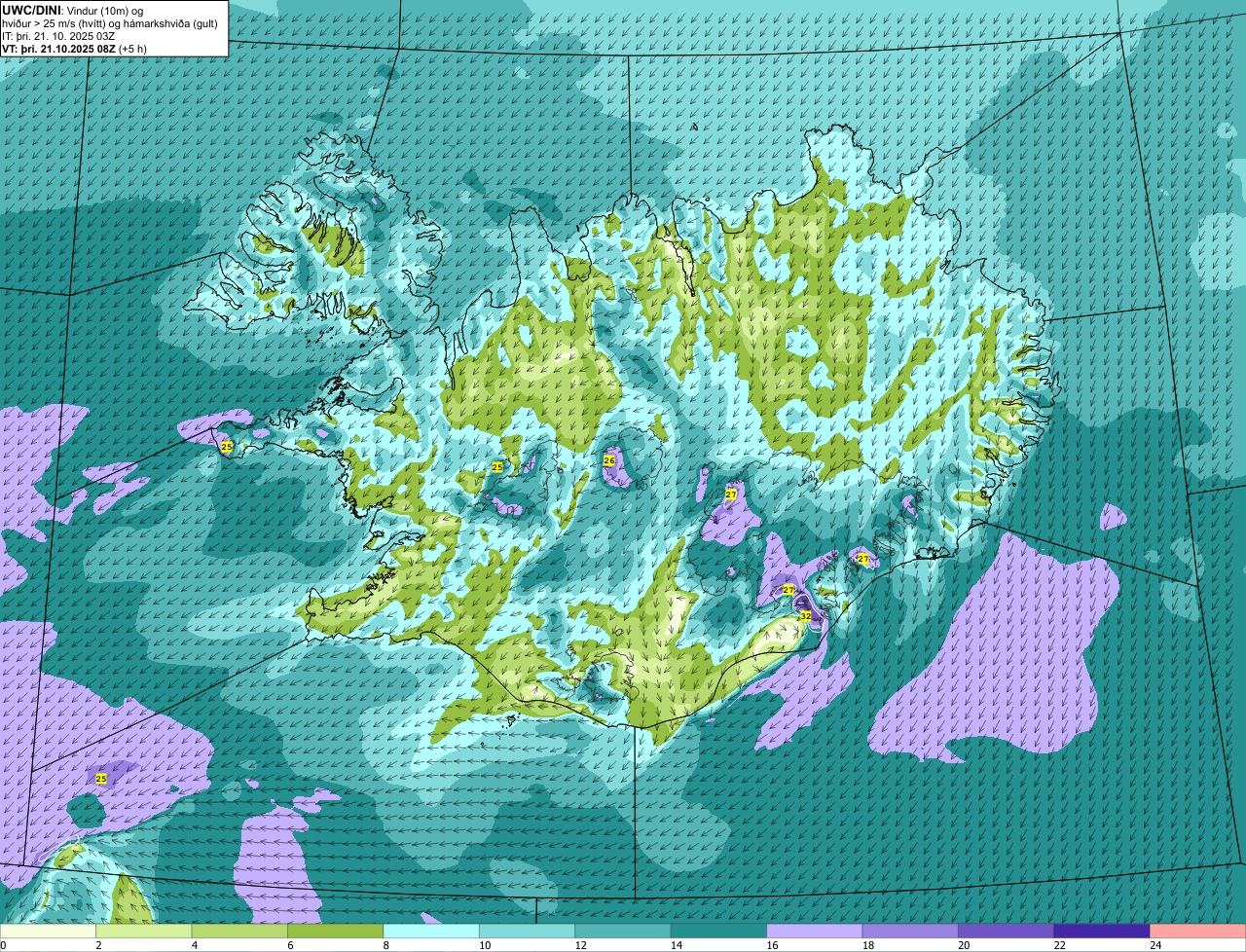Click the colorbar tick label '0'
The image size is (1246, 952).
pyautogui.click(x=3, y=945)
